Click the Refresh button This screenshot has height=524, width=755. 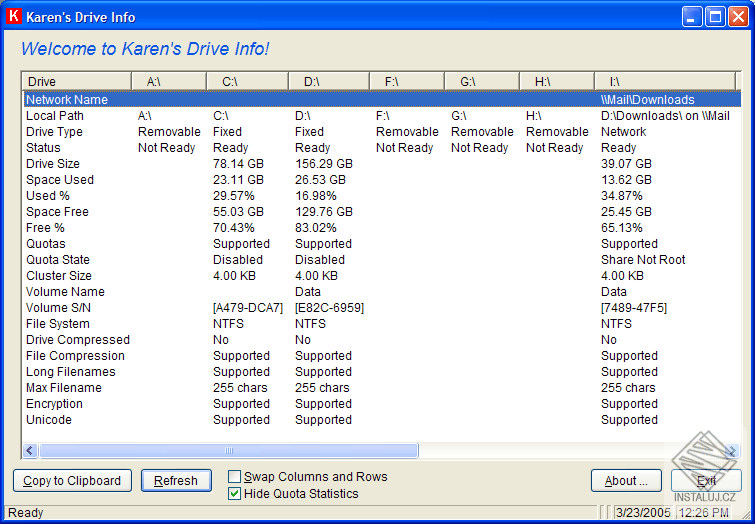click(176, 481)
